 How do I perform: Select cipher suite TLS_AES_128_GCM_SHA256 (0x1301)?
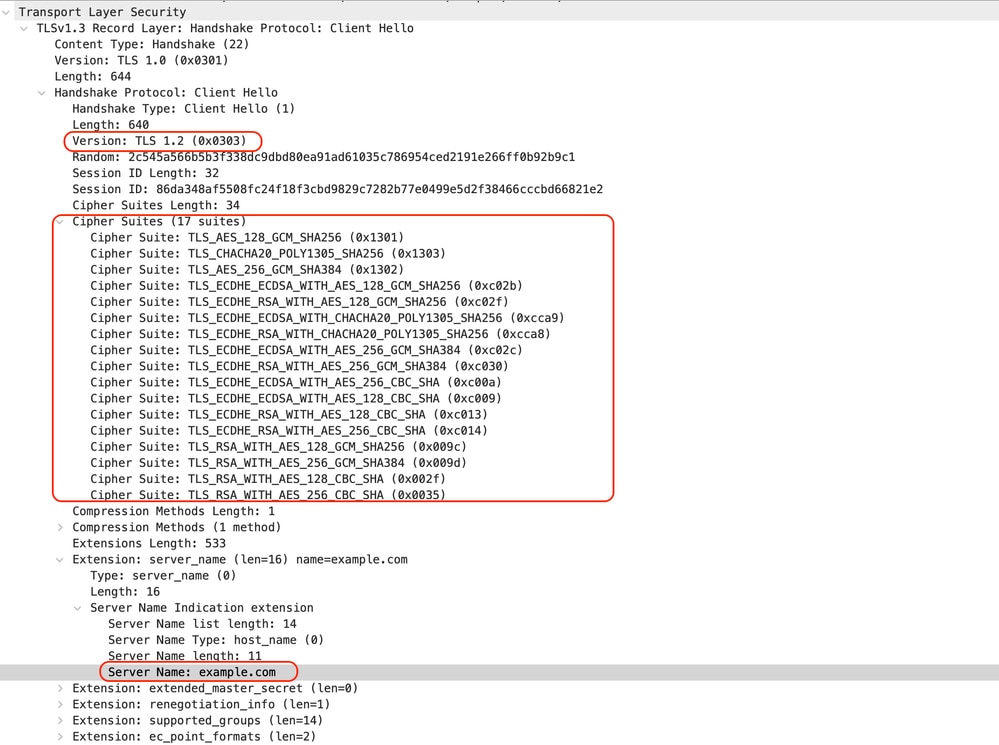point(247,238)
